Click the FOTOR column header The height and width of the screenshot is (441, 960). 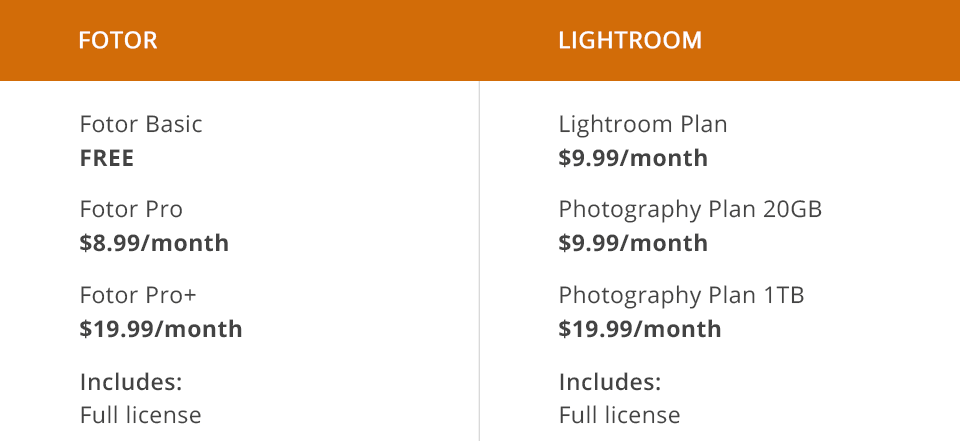[x=118, y=41]
